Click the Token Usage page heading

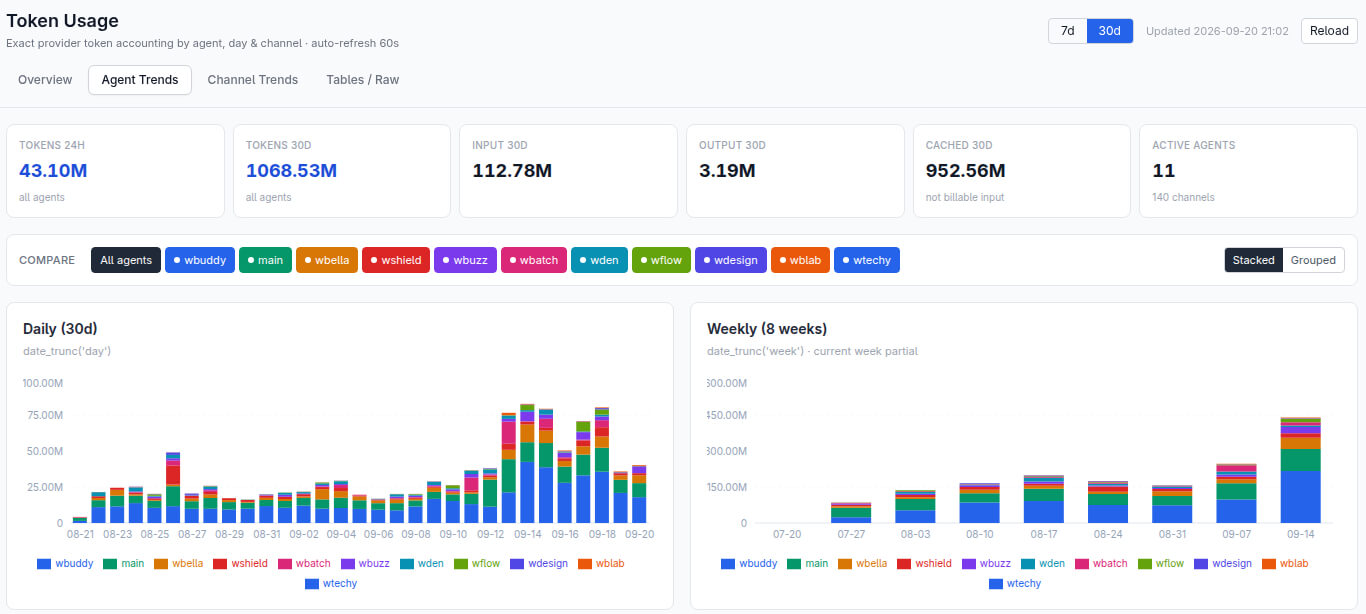point(62,20)
